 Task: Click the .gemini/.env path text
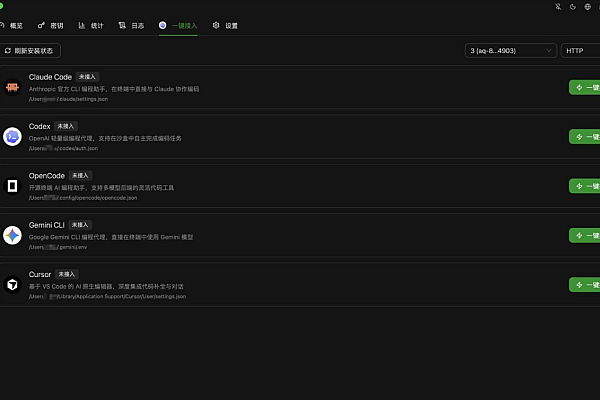[x=58, y=247]
